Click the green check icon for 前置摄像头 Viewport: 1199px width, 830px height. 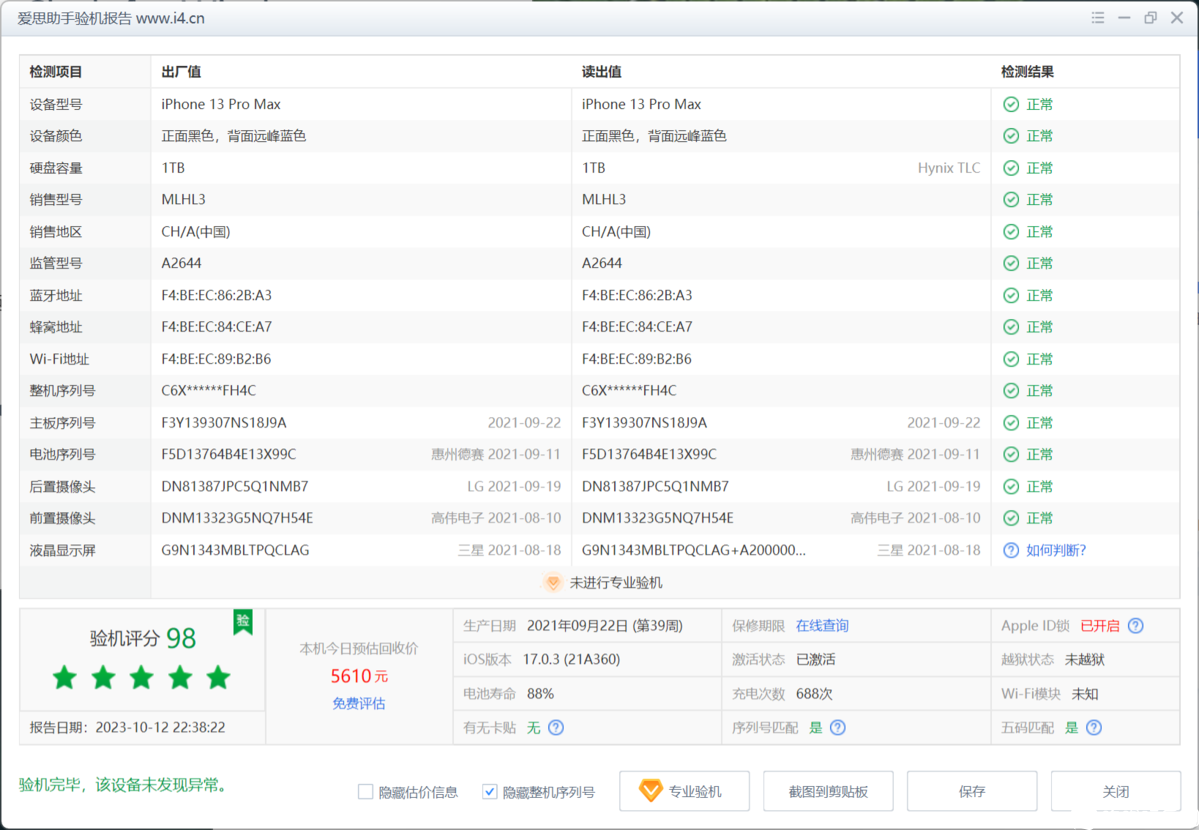(x=1011, y=518)
